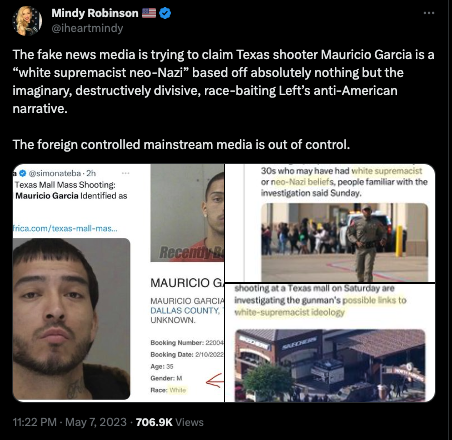Click the DALLAS COUNTY link in the booking record
This screenshot has width=452, height=440.
coord(184,310)
